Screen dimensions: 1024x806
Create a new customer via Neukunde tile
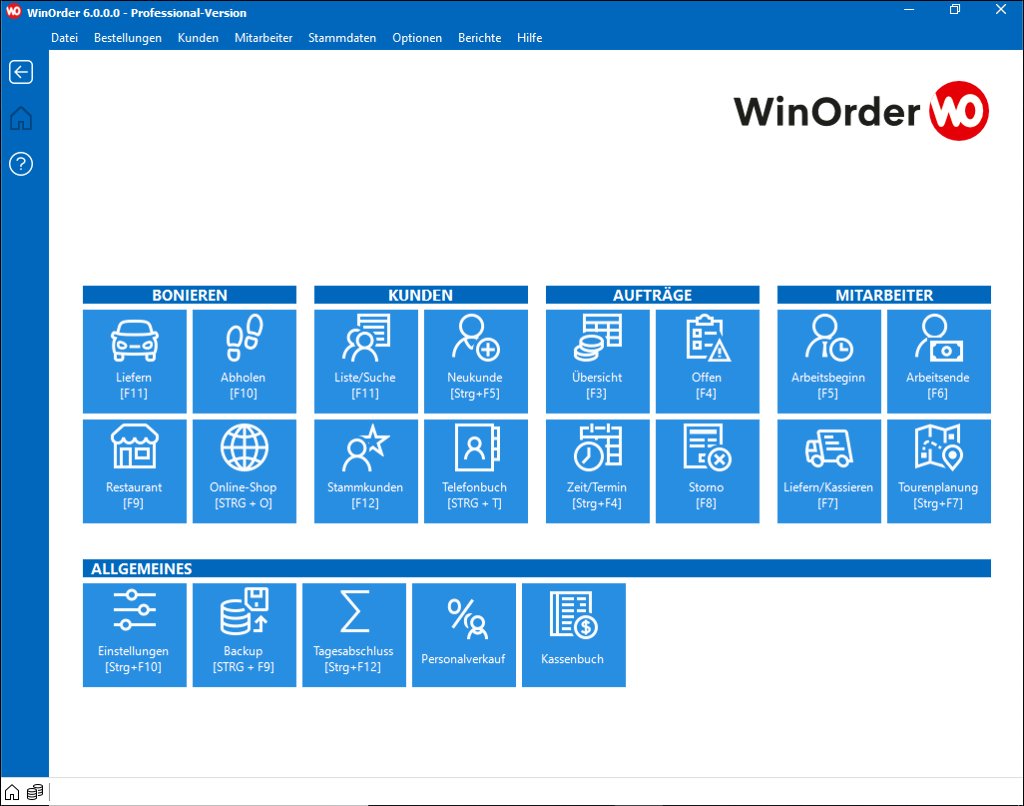(475, 361)
